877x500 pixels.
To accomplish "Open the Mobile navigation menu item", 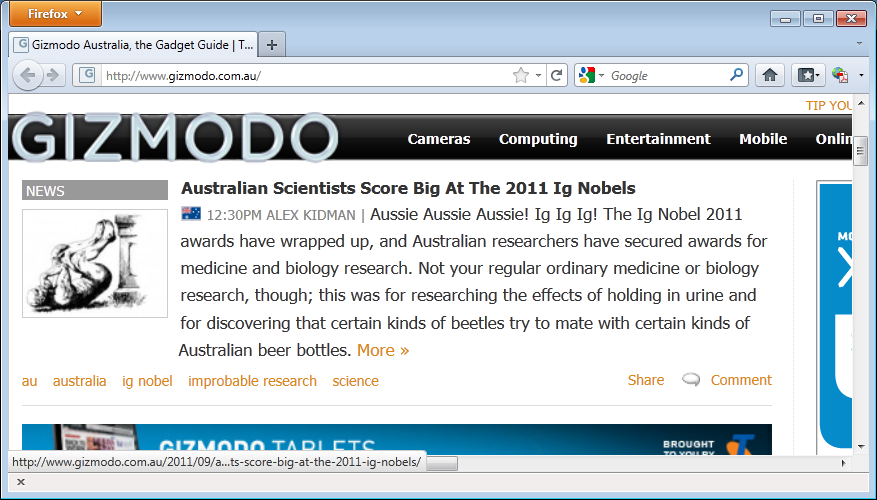I will (x=763, y=139).
